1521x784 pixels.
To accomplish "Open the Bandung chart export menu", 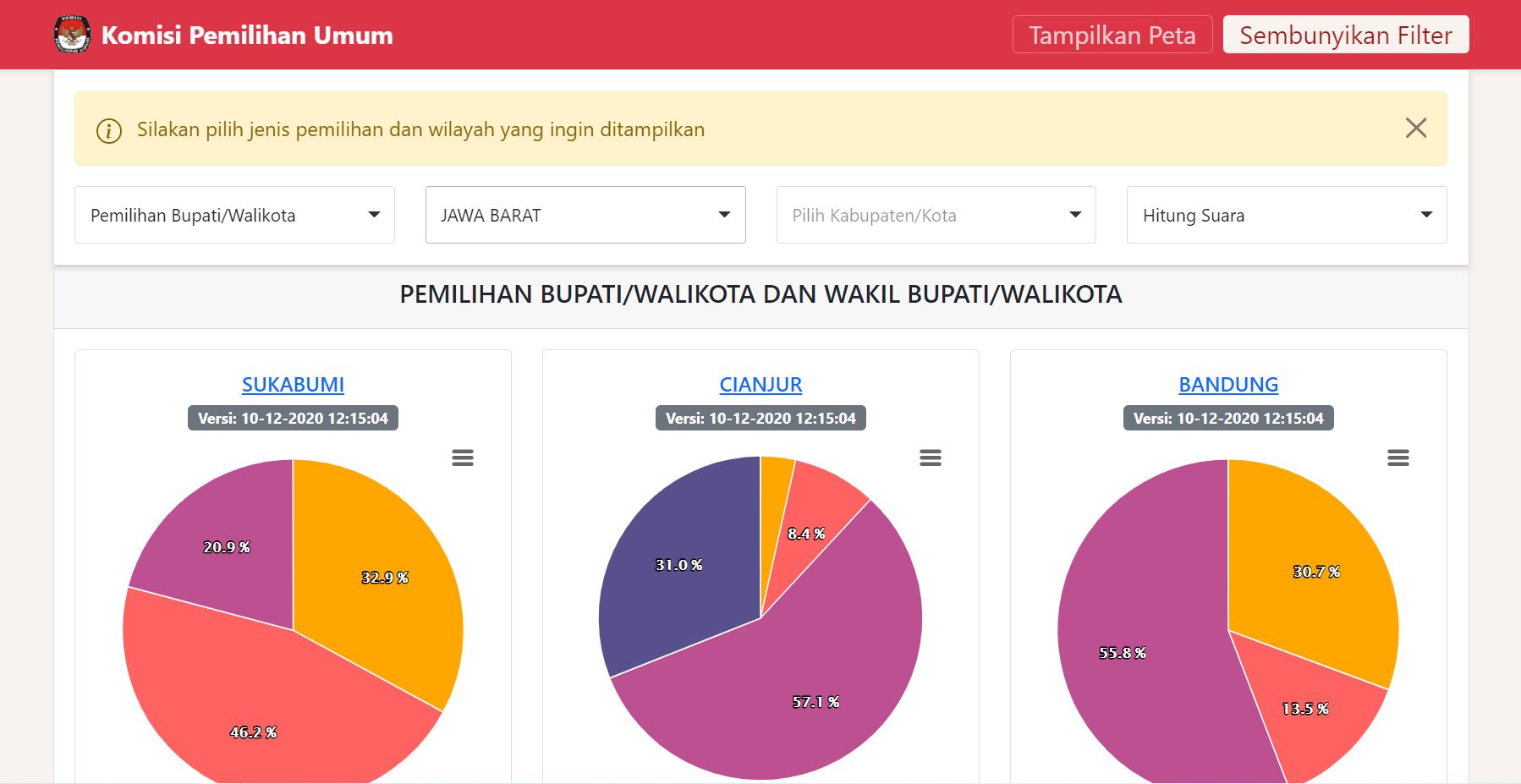I will tap(1398, 457).
